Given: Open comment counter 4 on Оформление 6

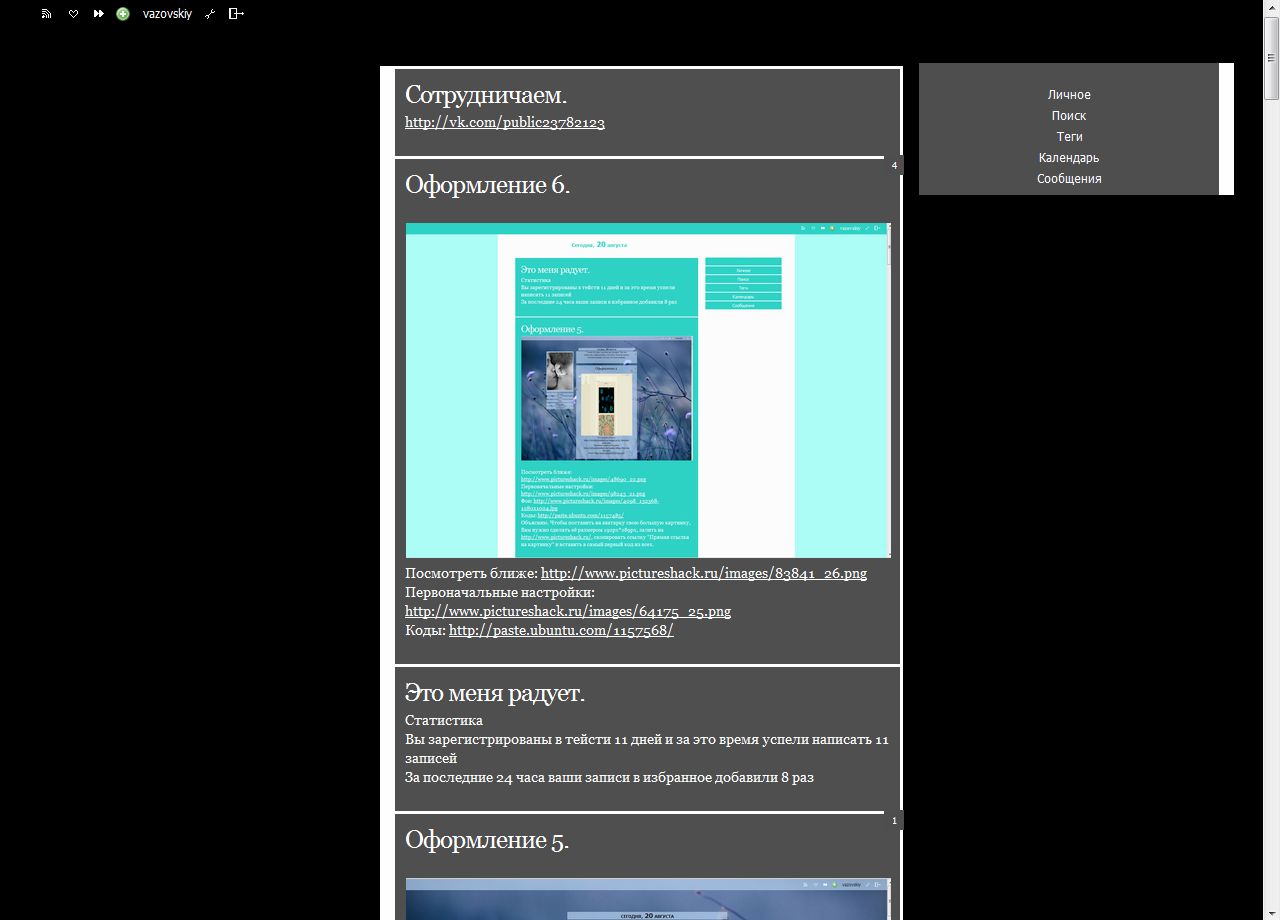Looking at the screenshot, I should (894, 165).
